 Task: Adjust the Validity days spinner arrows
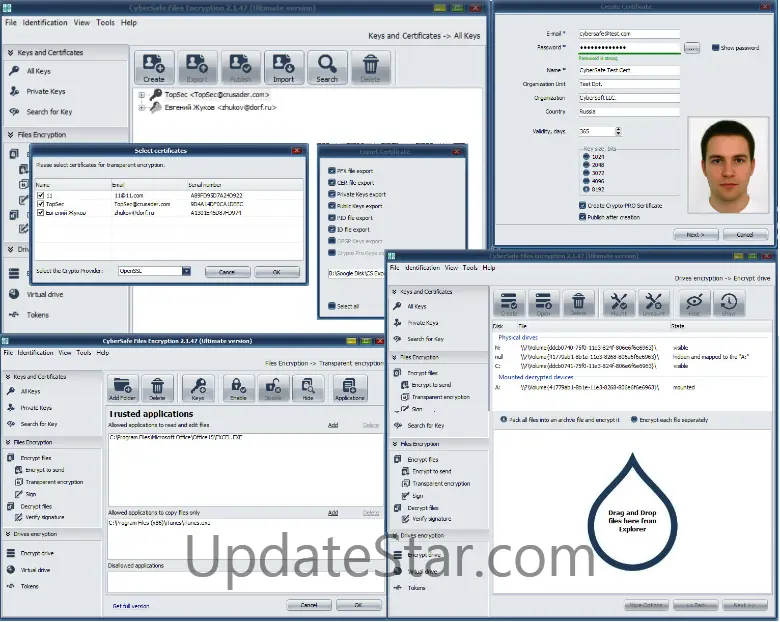(618, 131)
